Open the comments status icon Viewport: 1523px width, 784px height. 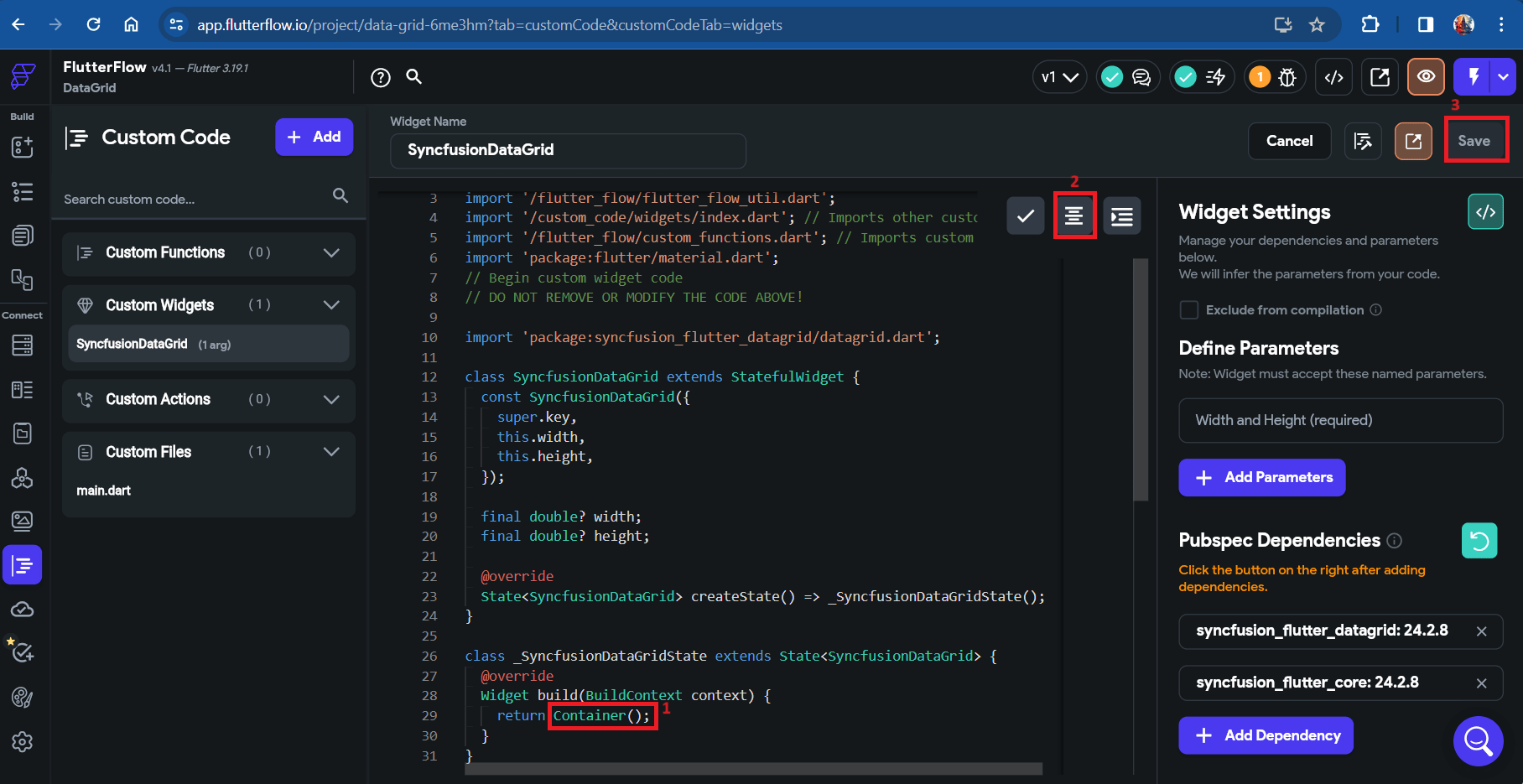coord(1141,77)
